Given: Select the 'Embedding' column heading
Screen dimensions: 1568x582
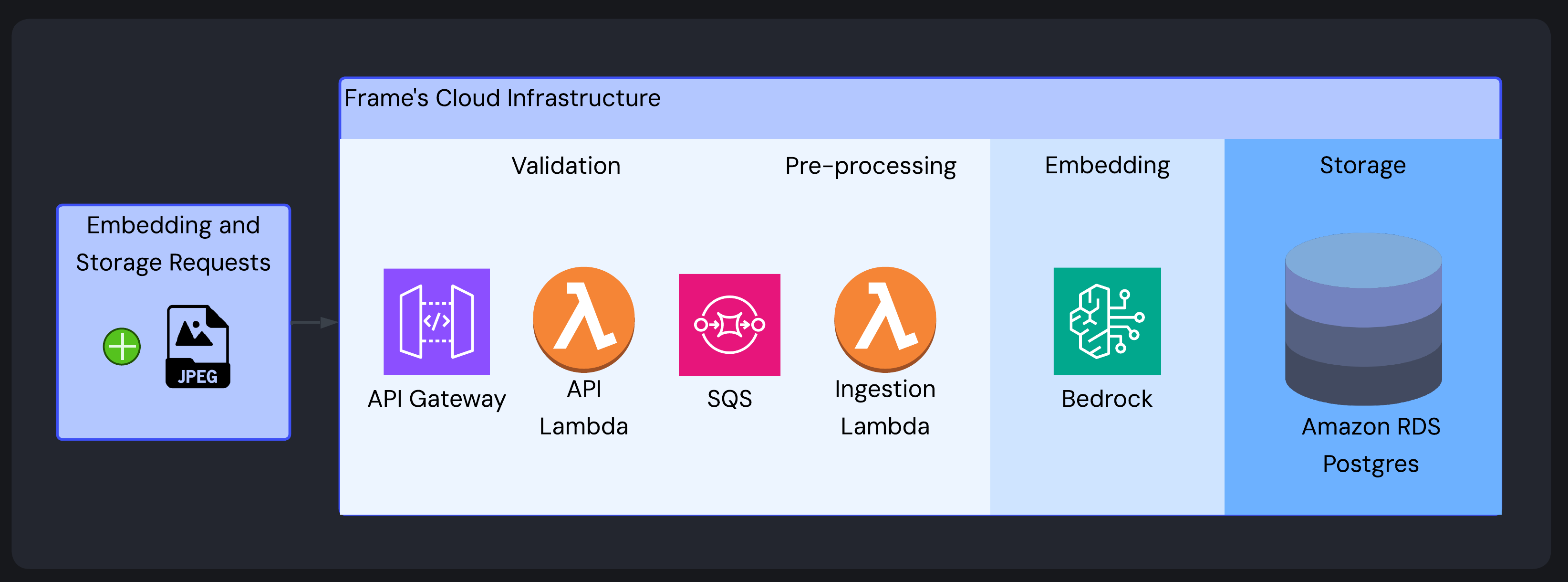Looking at the screenshot, I should click(1107, 166).
